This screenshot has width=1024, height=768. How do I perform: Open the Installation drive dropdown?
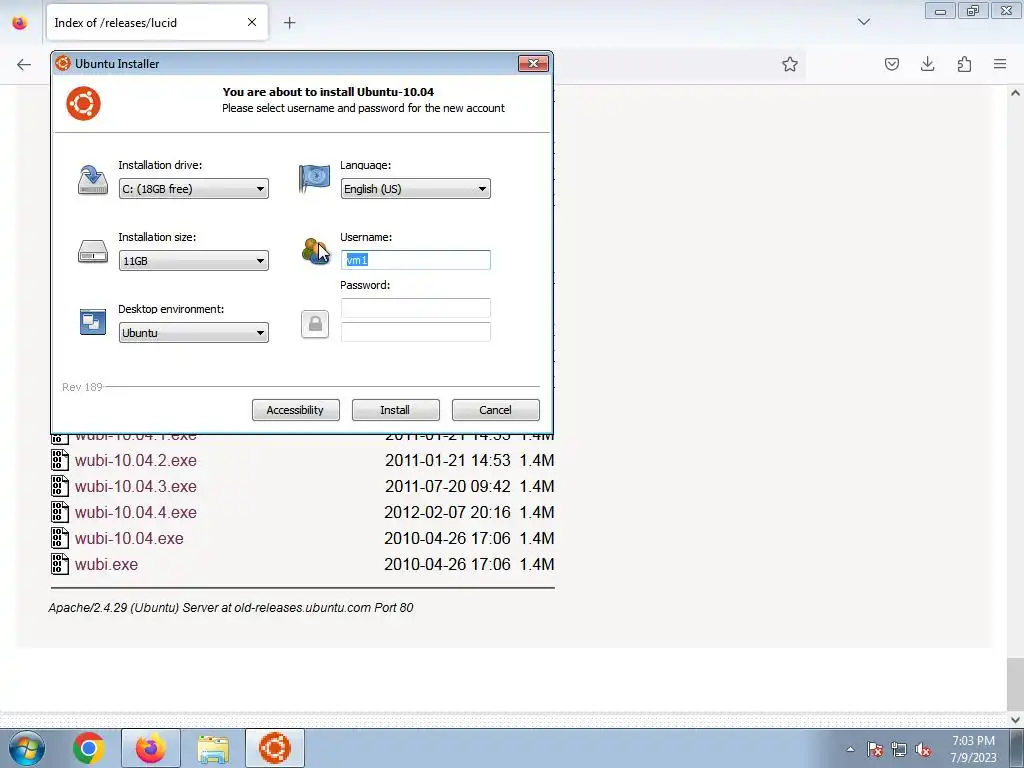pyautogui.click(x=193, y=189)
